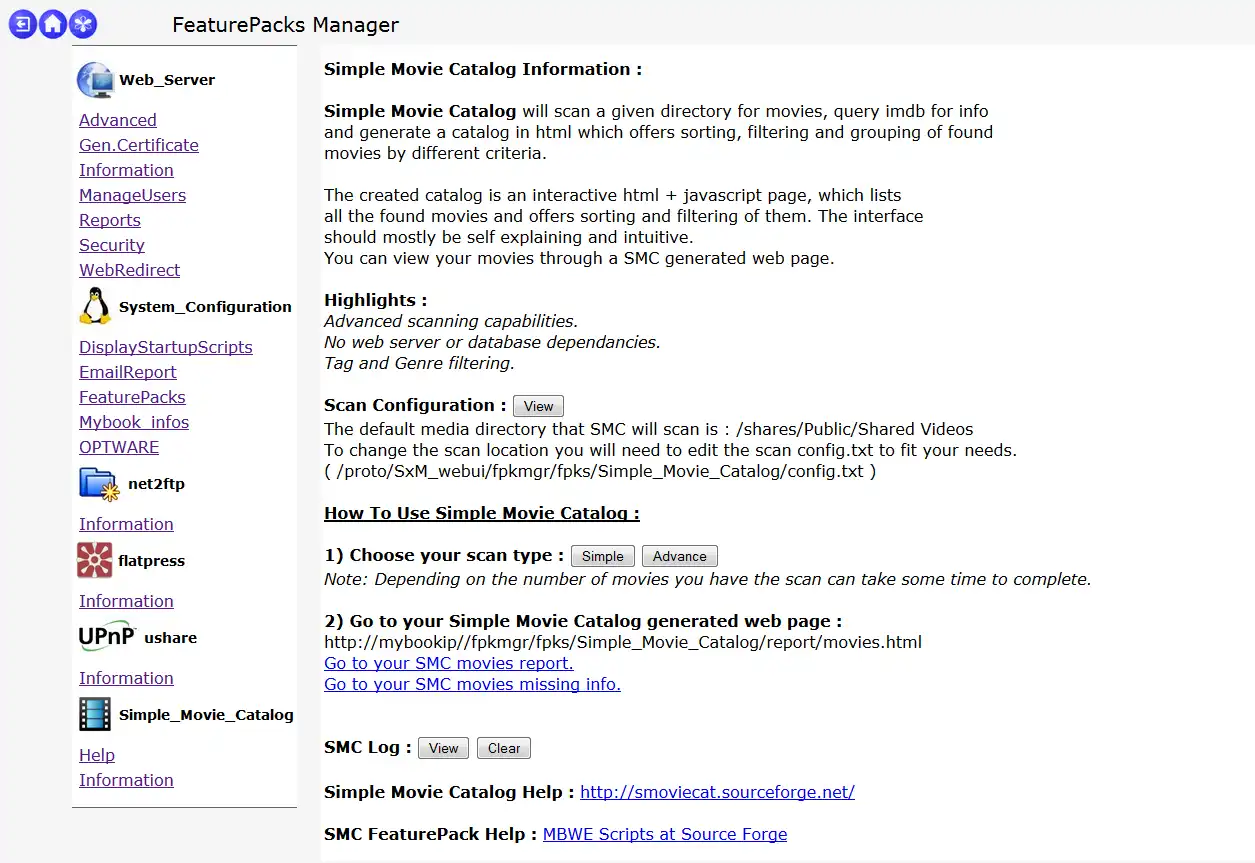Viewport: 1255px width, 863px height.
Task: Click the Web_Server globe icon
Action: (96, 80)
